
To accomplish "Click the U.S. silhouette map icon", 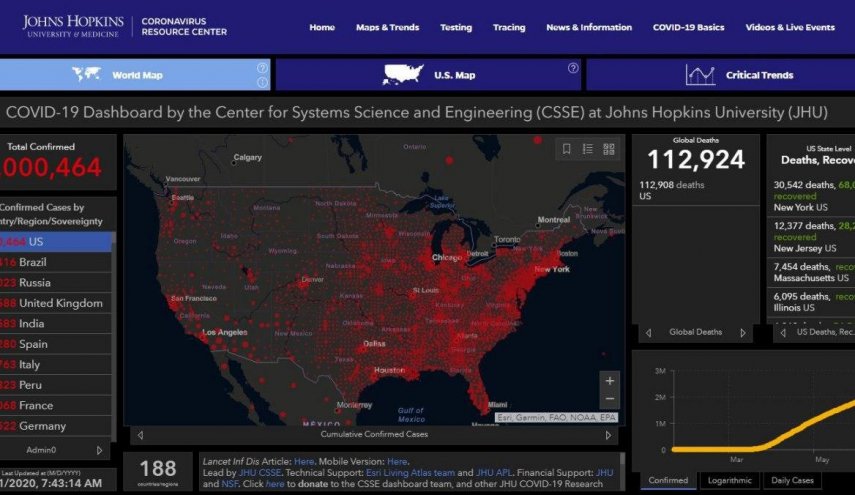I will (403, 74).
